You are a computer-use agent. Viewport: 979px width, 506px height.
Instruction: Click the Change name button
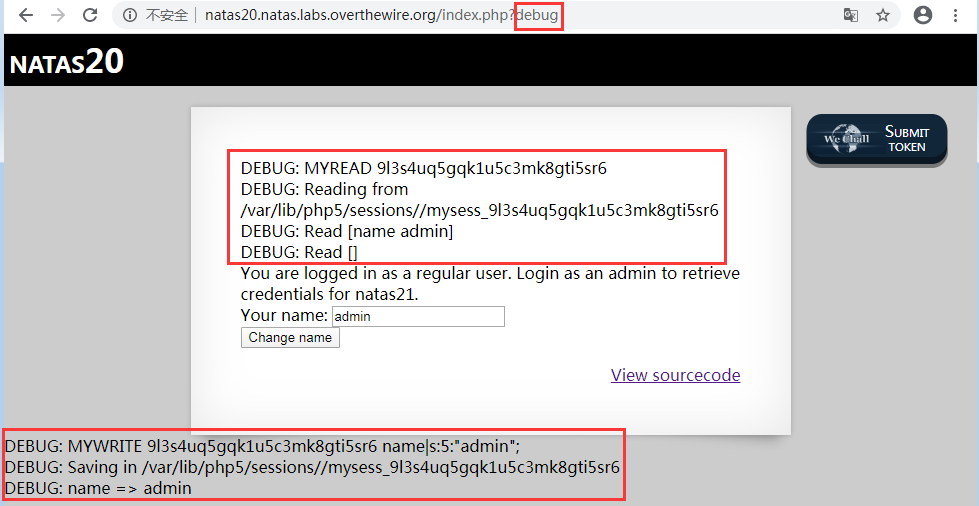290,337
